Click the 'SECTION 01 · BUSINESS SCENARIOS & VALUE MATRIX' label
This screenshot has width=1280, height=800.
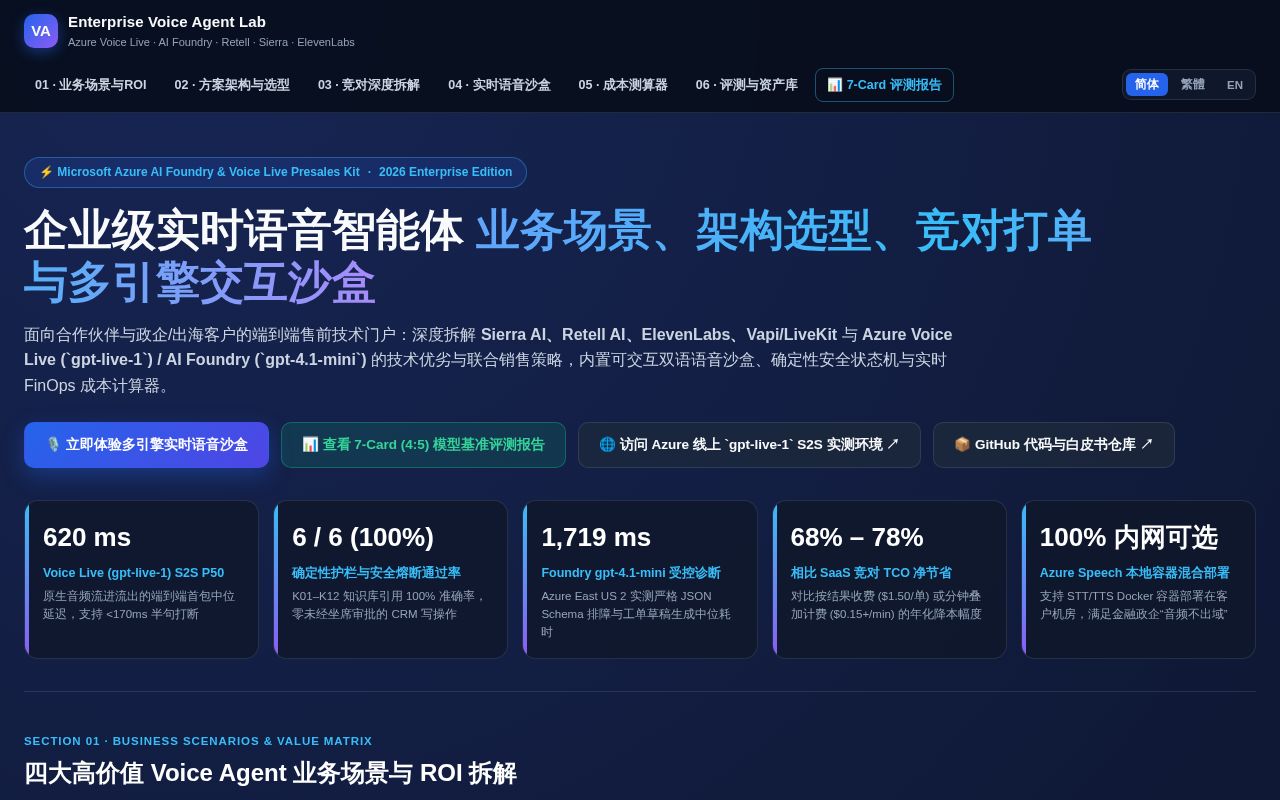[198, 741]
